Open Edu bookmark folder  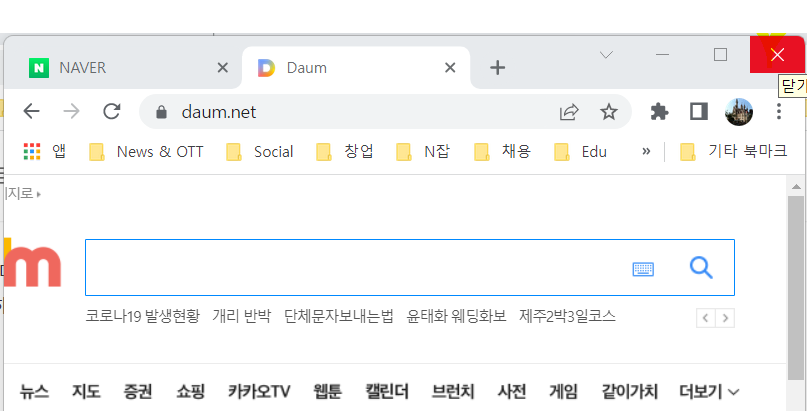581,152
